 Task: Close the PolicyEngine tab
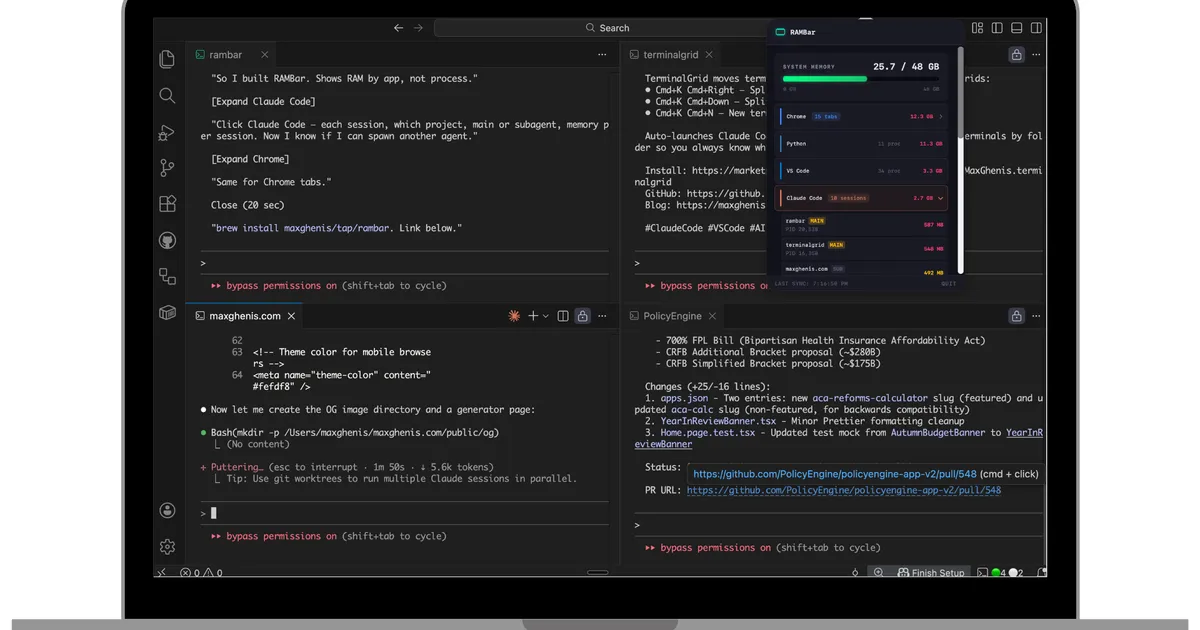click(x=713, y=316)
